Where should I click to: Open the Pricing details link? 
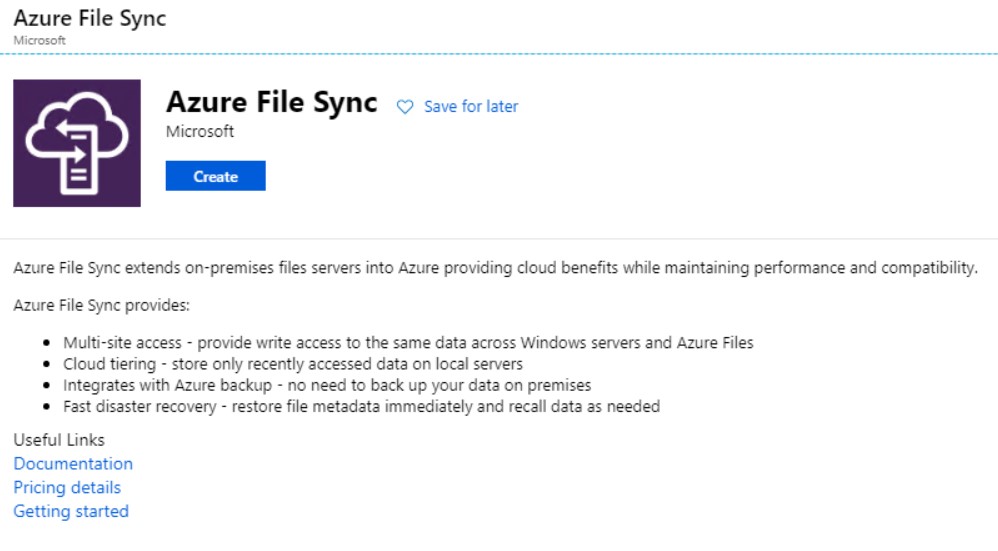[x=67, y=487]
